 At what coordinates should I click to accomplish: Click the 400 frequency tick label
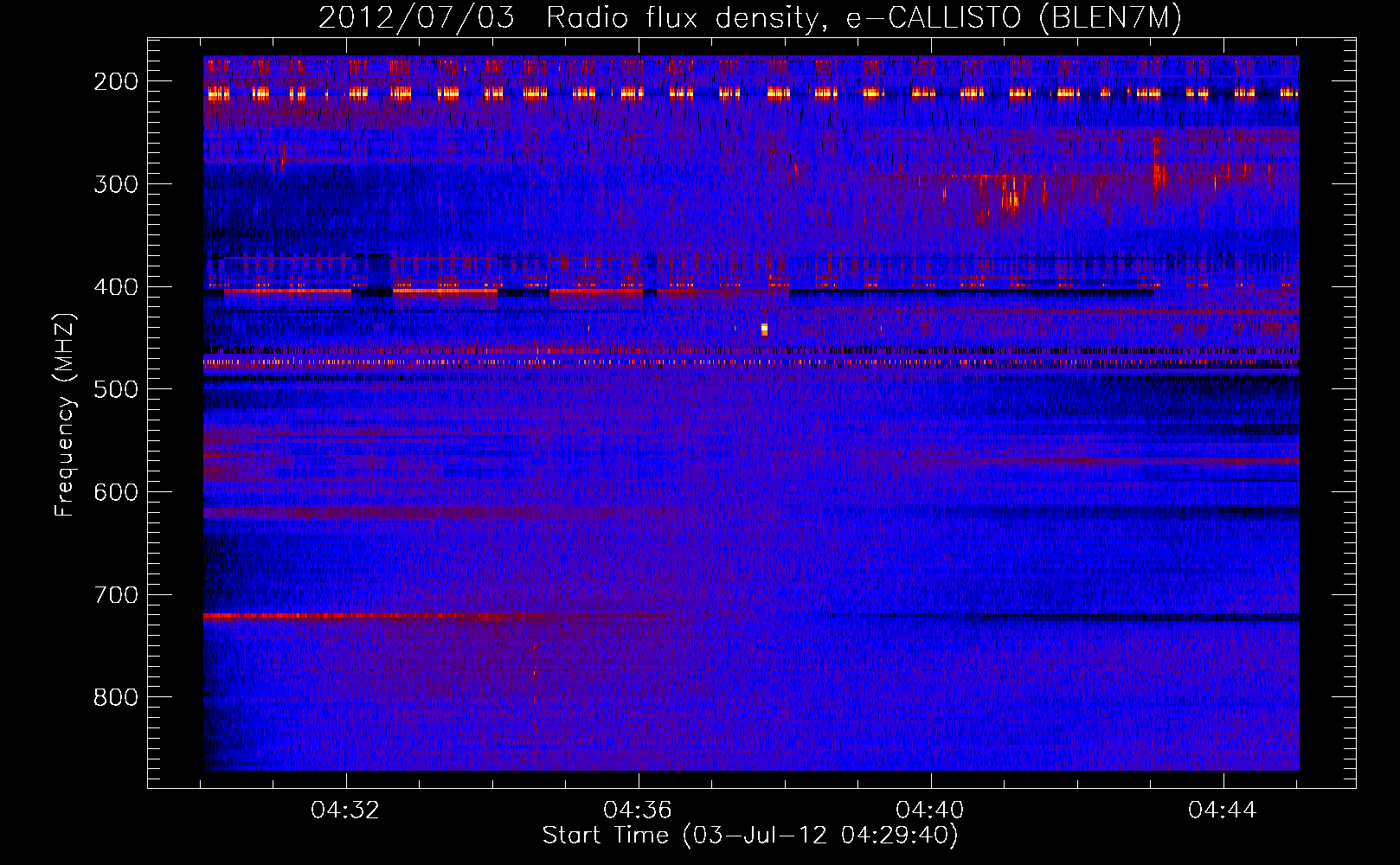[116, 287]
